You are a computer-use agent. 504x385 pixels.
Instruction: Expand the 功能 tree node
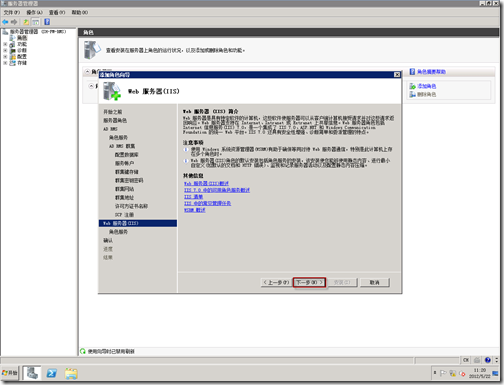5,44
